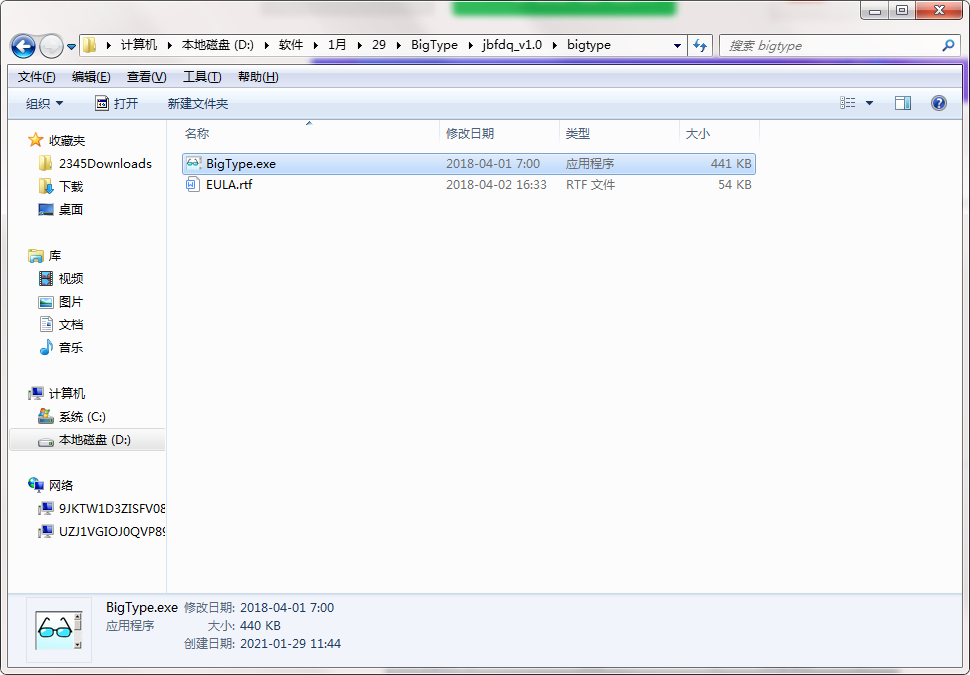Viewport: 970px width, 675px height.
Task: Click the folder icon in address bar
Action: point(90,45)
